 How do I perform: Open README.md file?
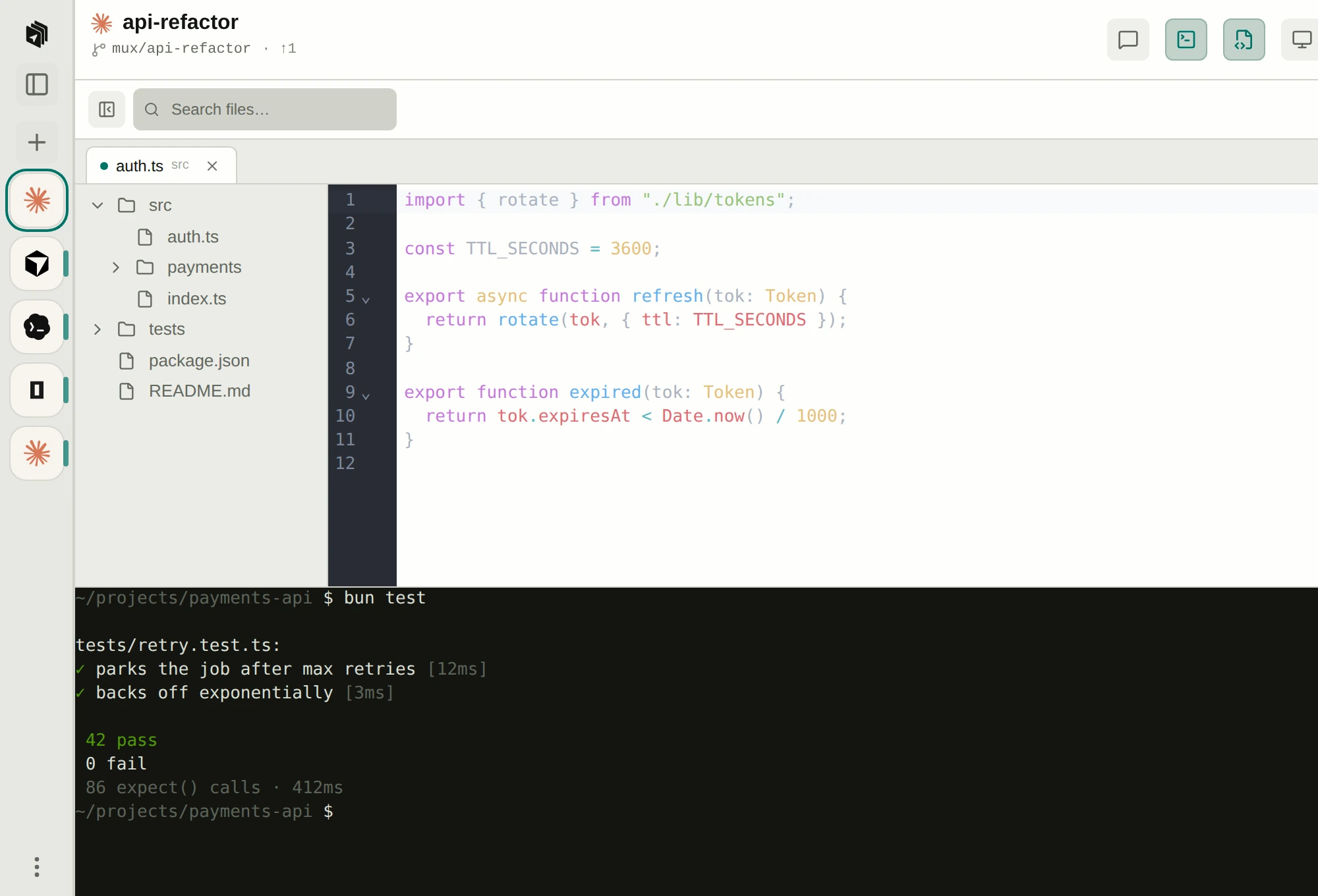(x=202, y=391)
